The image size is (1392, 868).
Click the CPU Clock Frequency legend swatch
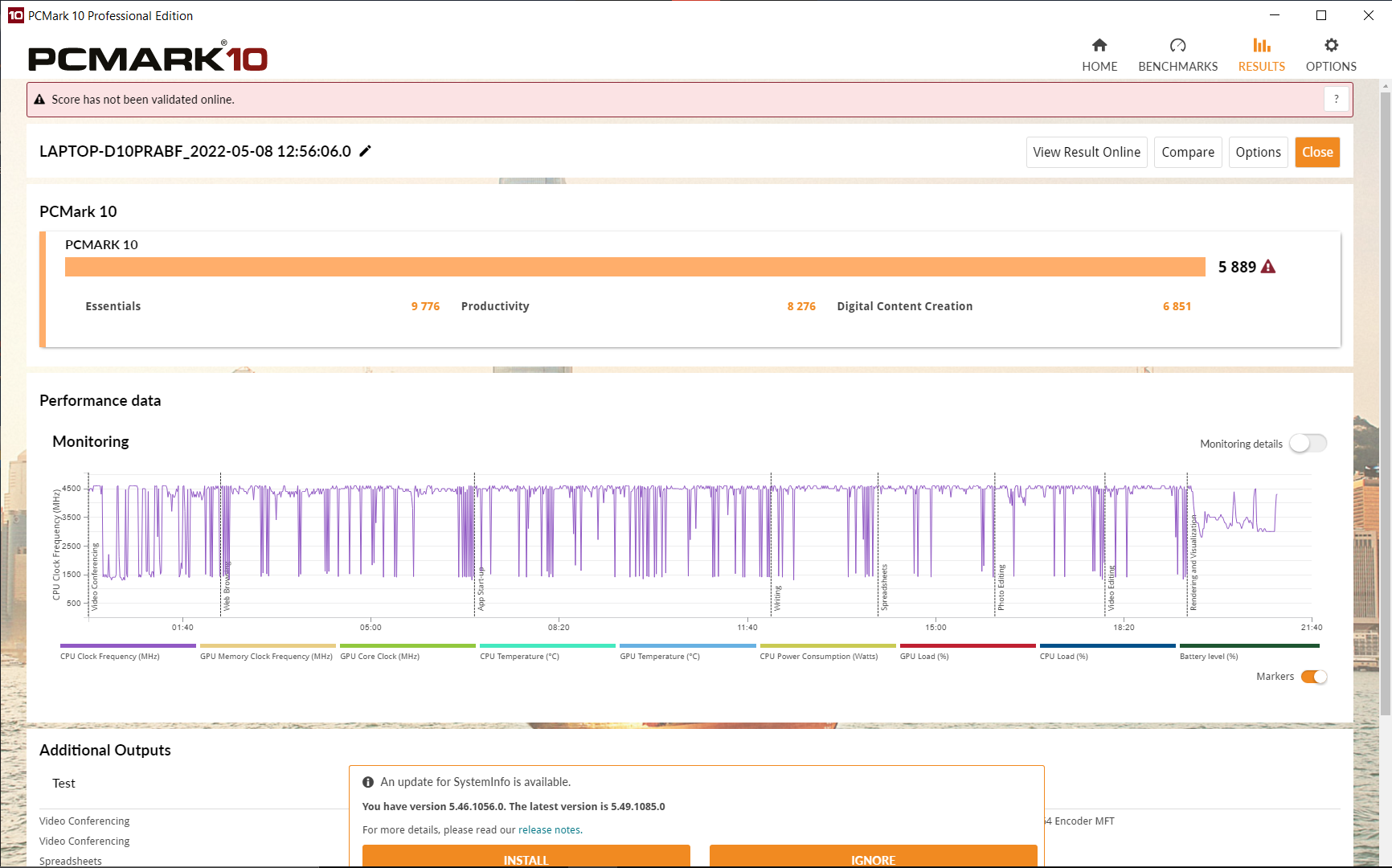[x=128, y=645]
